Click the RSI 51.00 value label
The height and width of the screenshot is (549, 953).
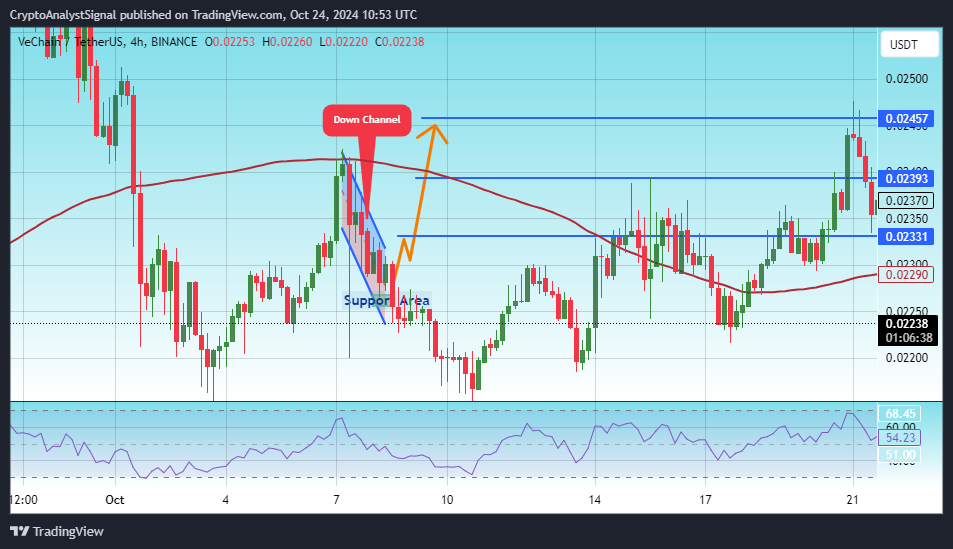(x=900, y=455)
